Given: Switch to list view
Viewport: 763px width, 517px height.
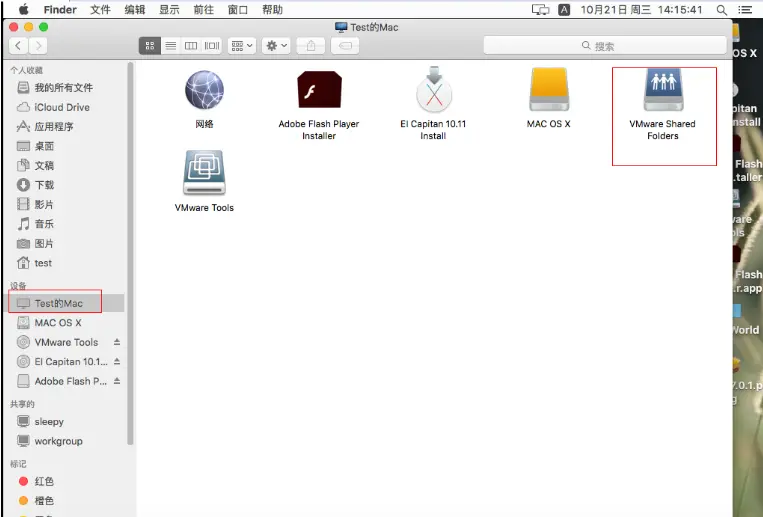Looking at the screenshot, I should click(170, 46).
